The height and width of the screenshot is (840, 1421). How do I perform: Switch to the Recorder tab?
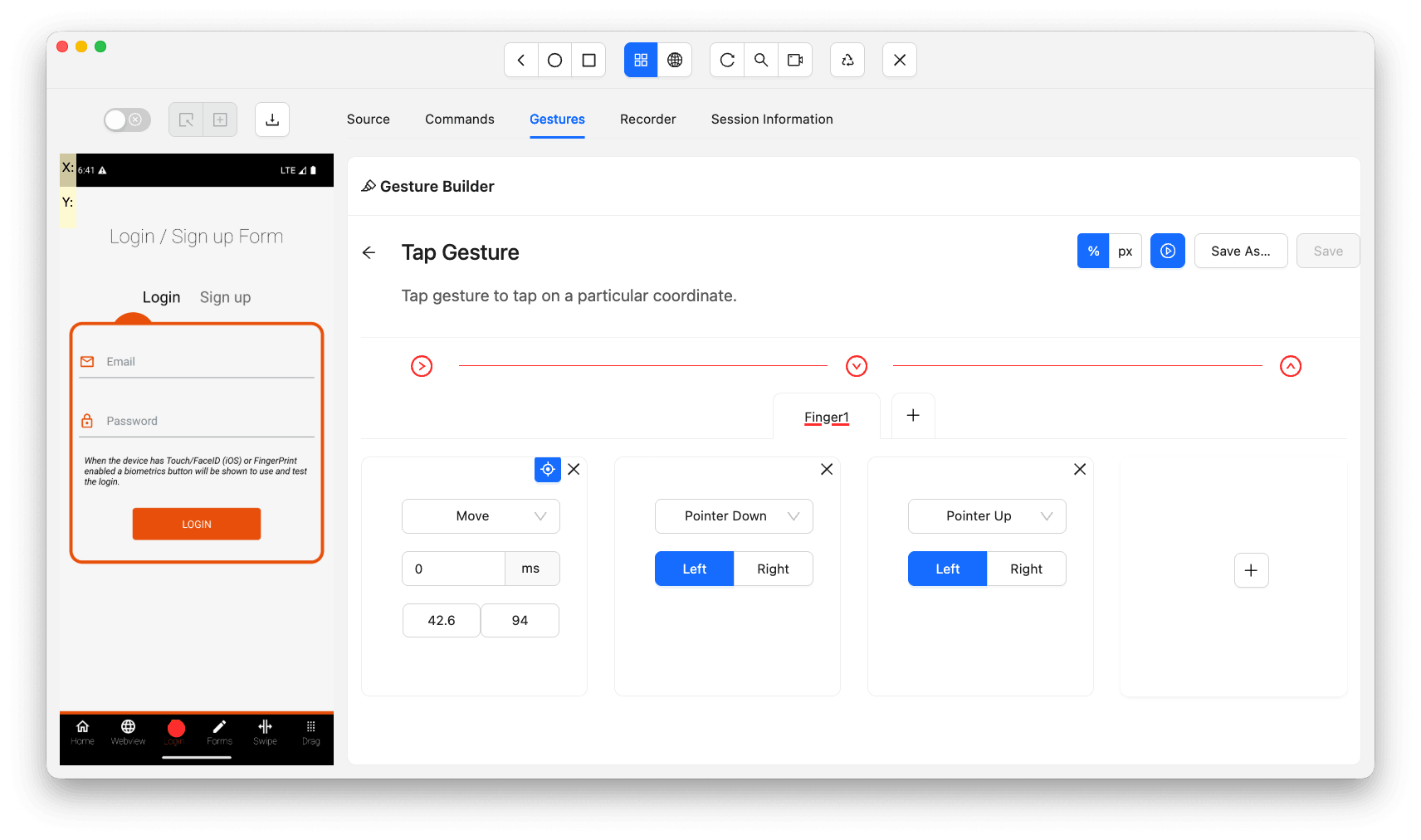tap(647, 119)
